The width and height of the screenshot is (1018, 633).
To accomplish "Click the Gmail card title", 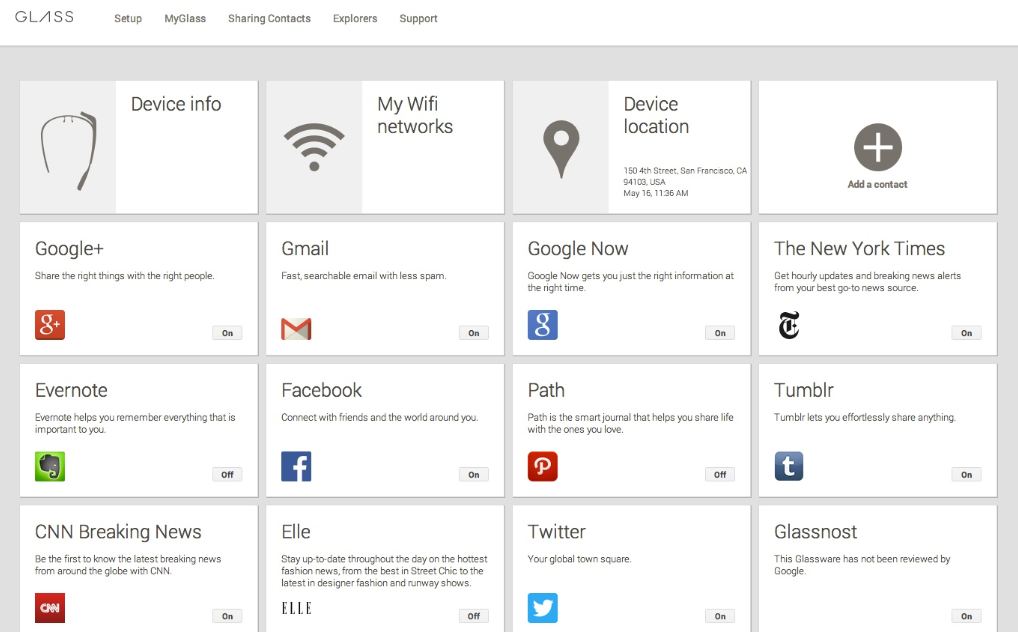I will (305, 249).
